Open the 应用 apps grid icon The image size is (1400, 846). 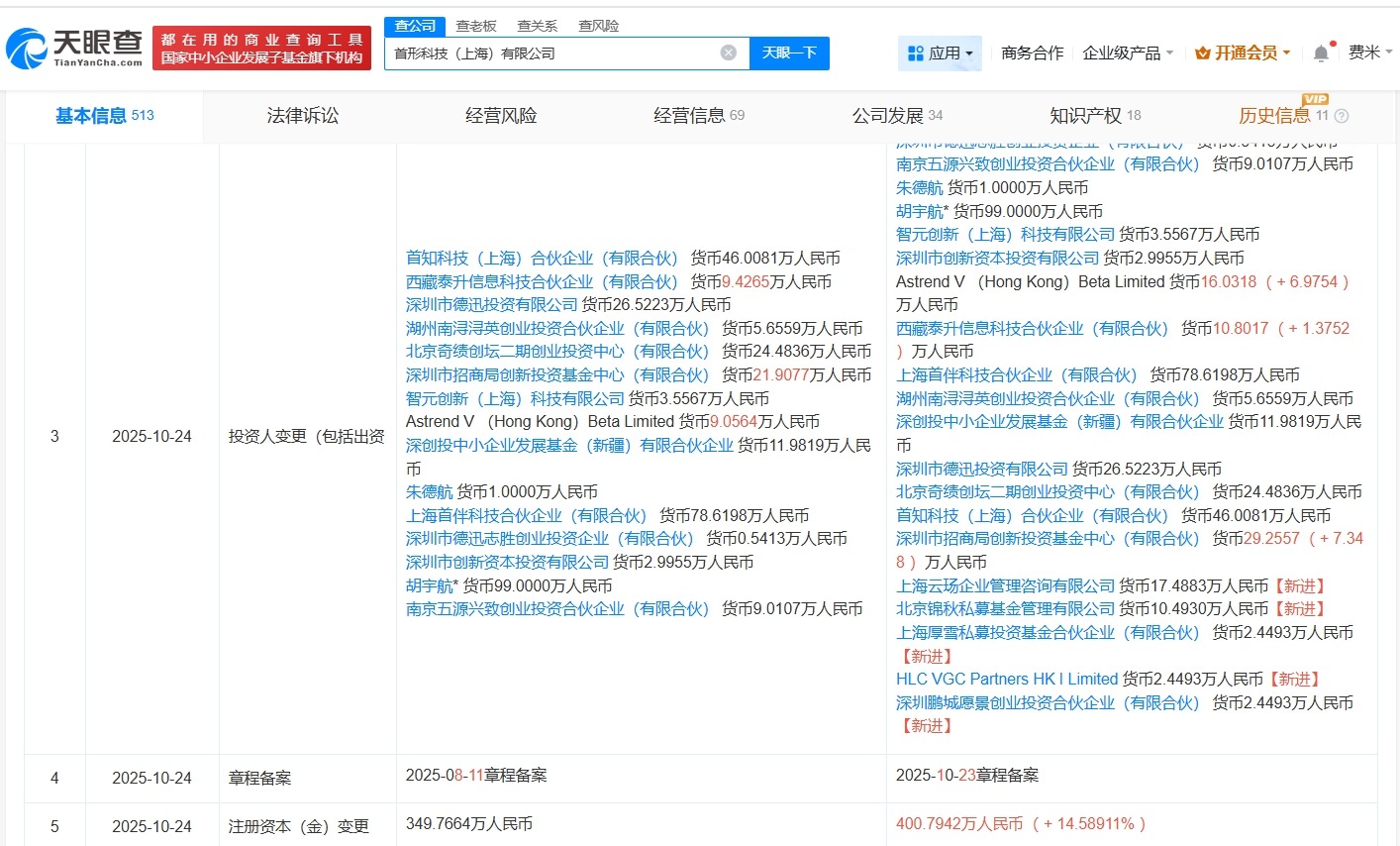pyautogui.click(x=916, y=53)
